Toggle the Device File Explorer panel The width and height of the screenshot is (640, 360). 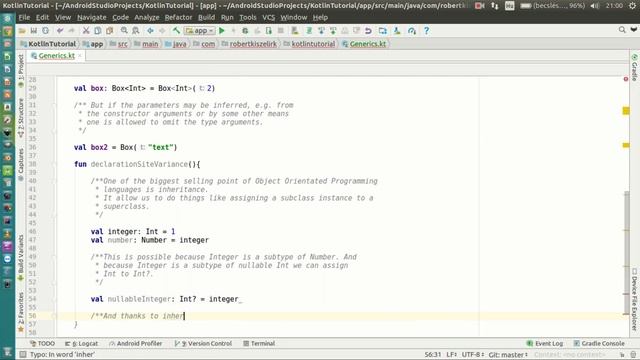pos(634,300)
